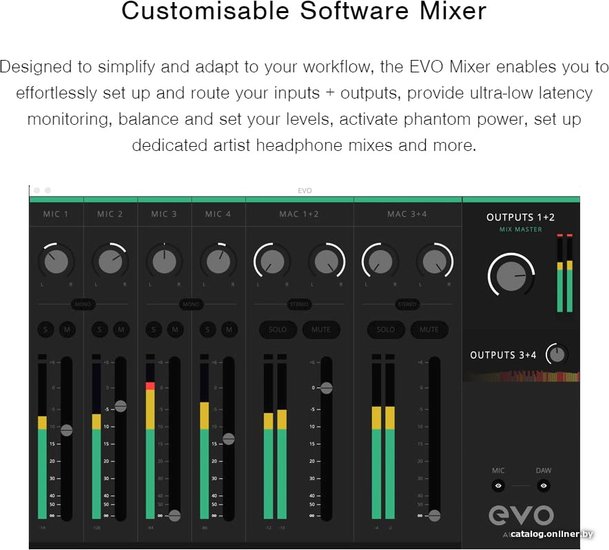
Task: Toggle MAC 3+4 stereo link
Action: tap(407, 305)
